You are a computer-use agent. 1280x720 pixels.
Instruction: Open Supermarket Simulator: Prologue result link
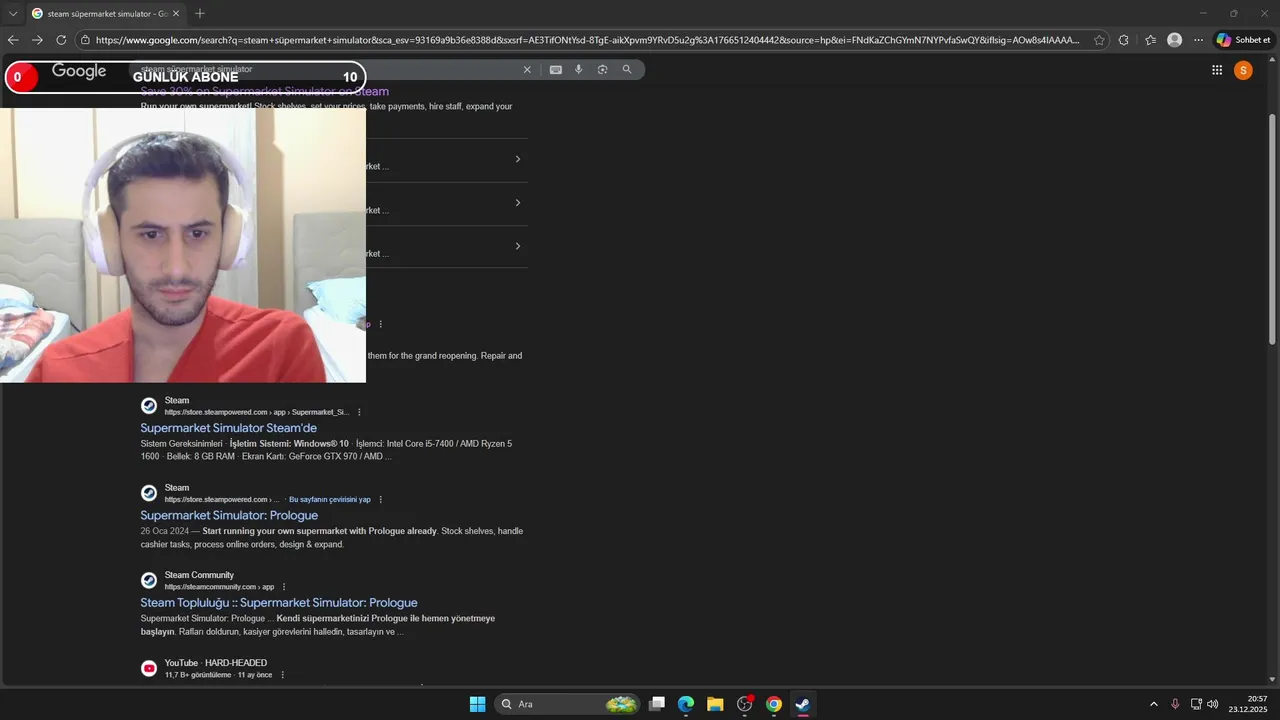point(229,515)
